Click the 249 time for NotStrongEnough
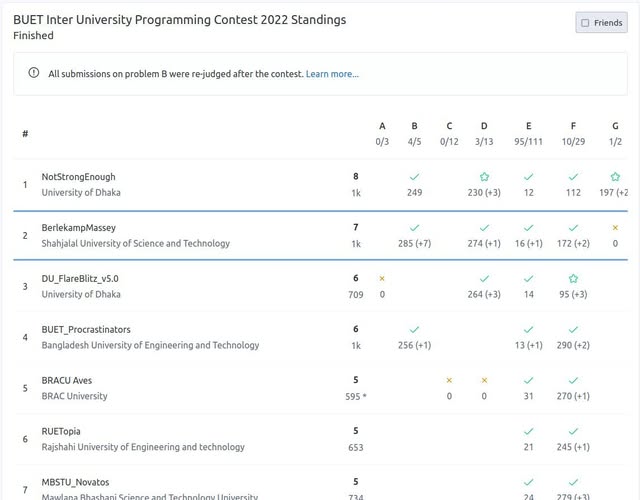The image size is (640, 500). tap(414, 192)
